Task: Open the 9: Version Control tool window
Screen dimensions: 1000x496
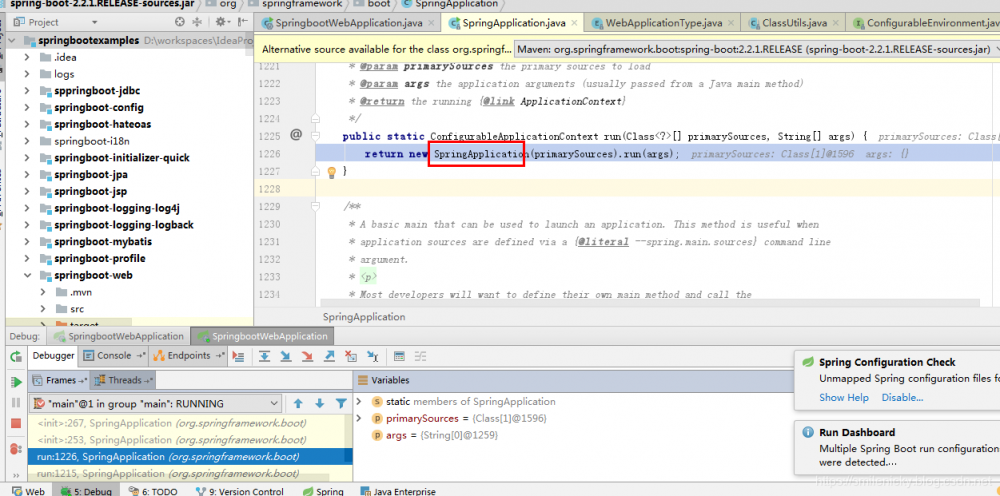Action: (239, 492)
